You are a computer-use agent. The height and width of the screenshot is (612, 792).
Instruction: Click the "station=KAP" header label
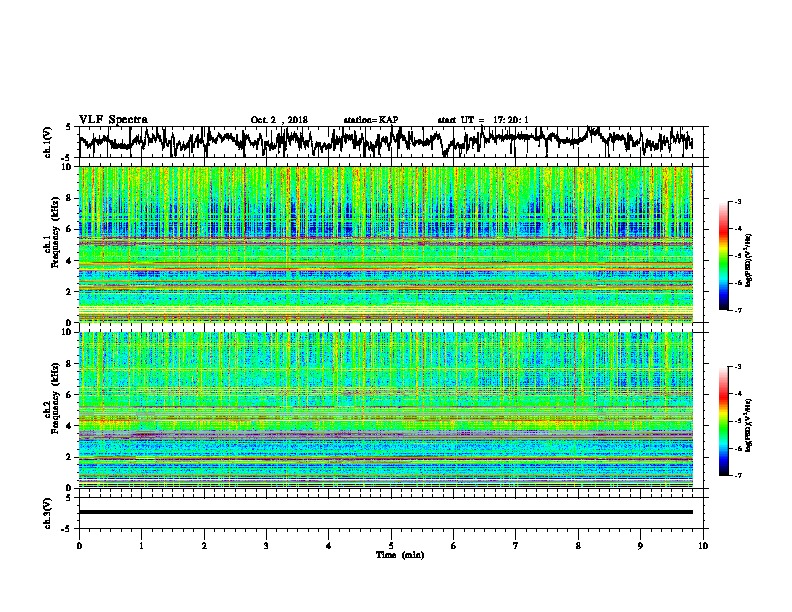(371, 120)
